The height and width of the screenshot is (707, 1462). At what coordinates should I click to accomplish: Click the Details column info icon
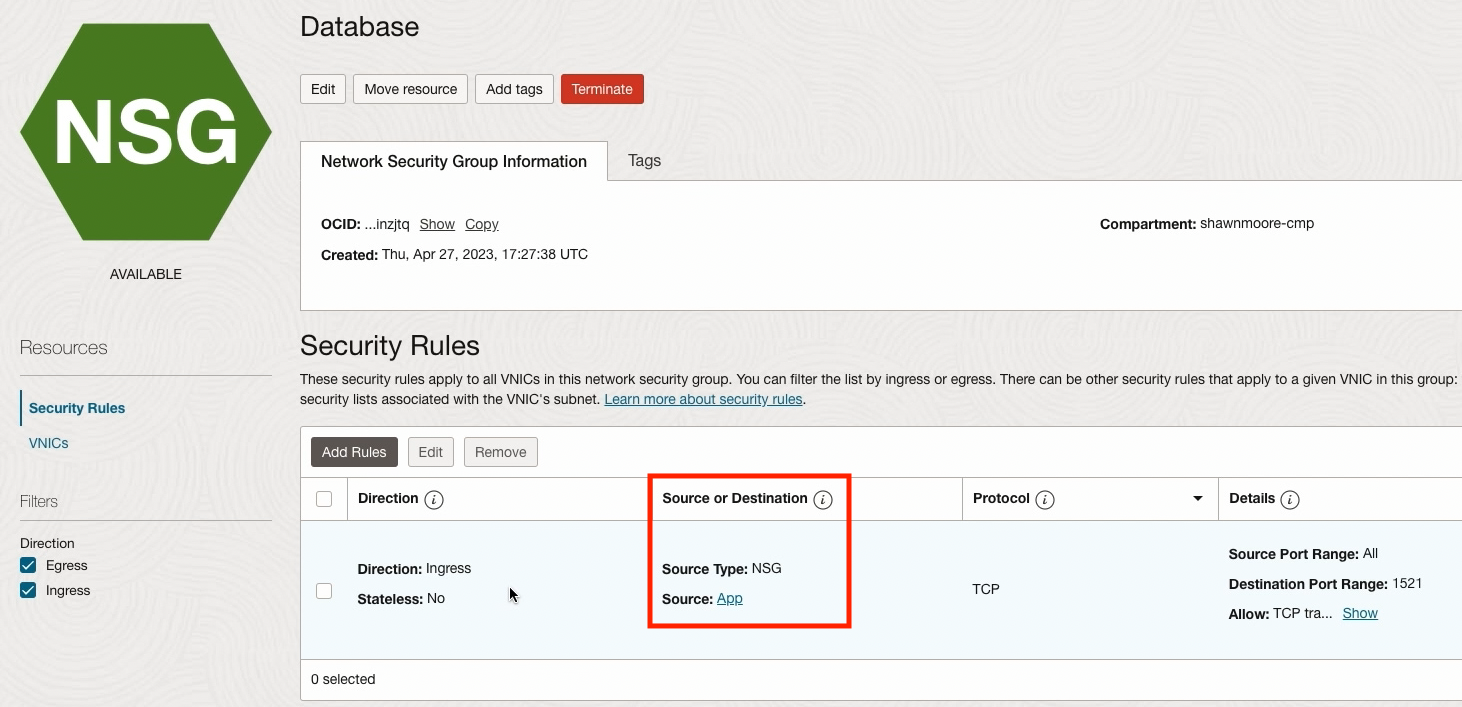1290,499
